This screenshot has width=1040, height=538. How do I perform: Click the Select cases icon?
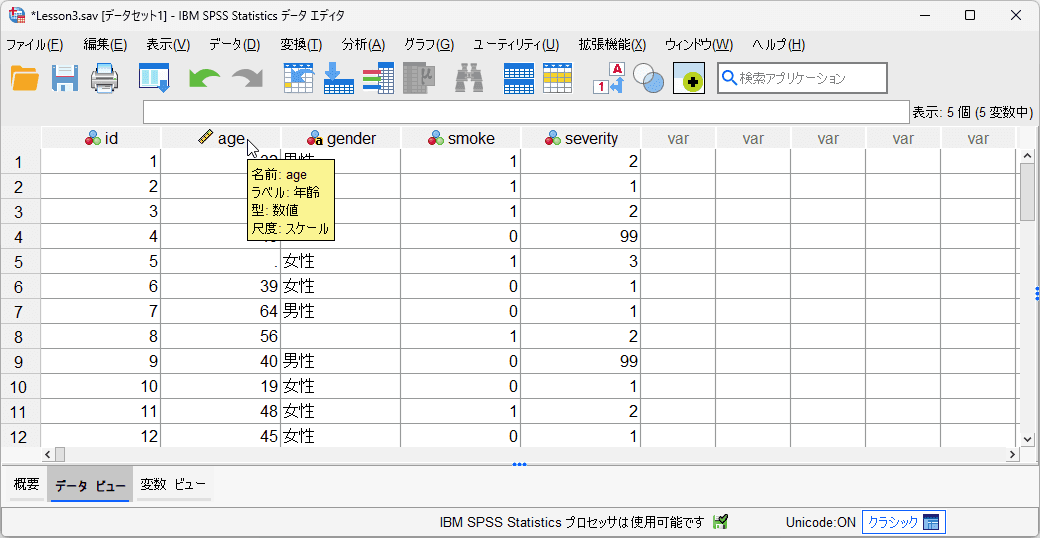(x=557, y=78)
